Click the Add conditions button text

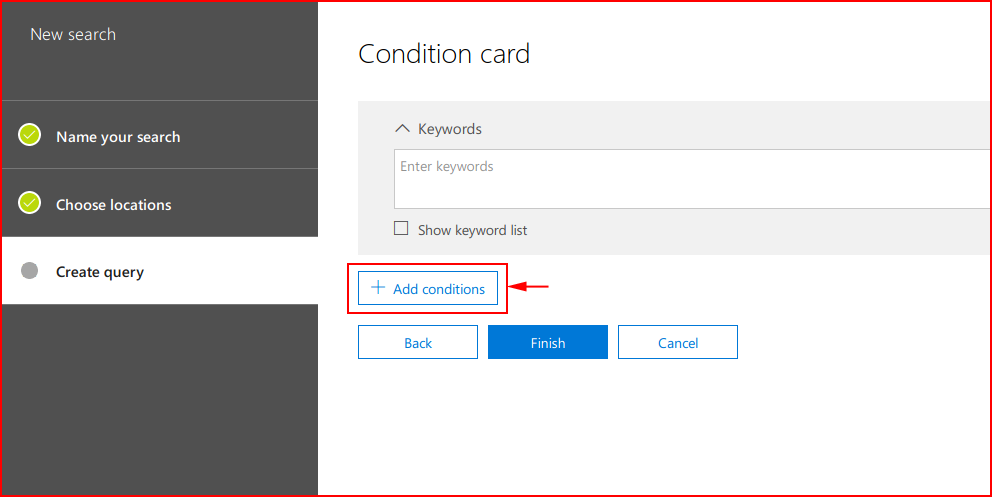[439, 289]
